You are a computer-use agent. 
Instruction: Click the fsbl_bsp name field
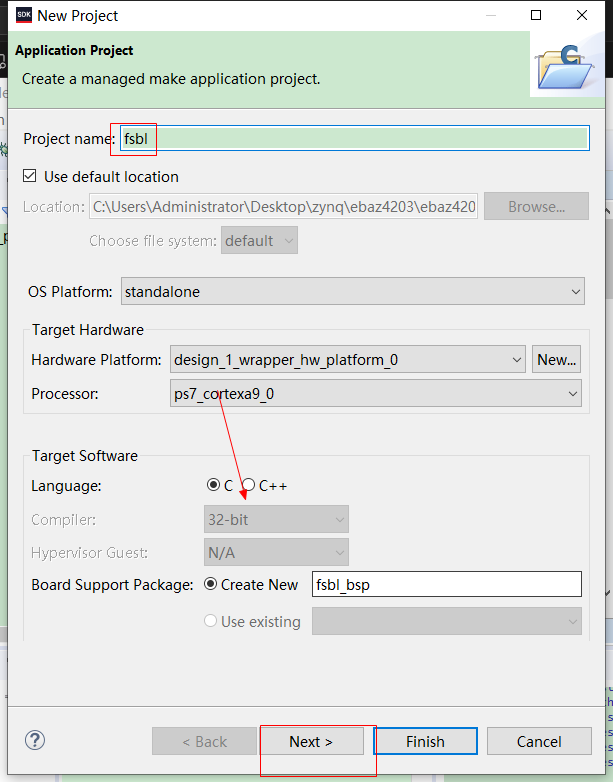point(447,584)
